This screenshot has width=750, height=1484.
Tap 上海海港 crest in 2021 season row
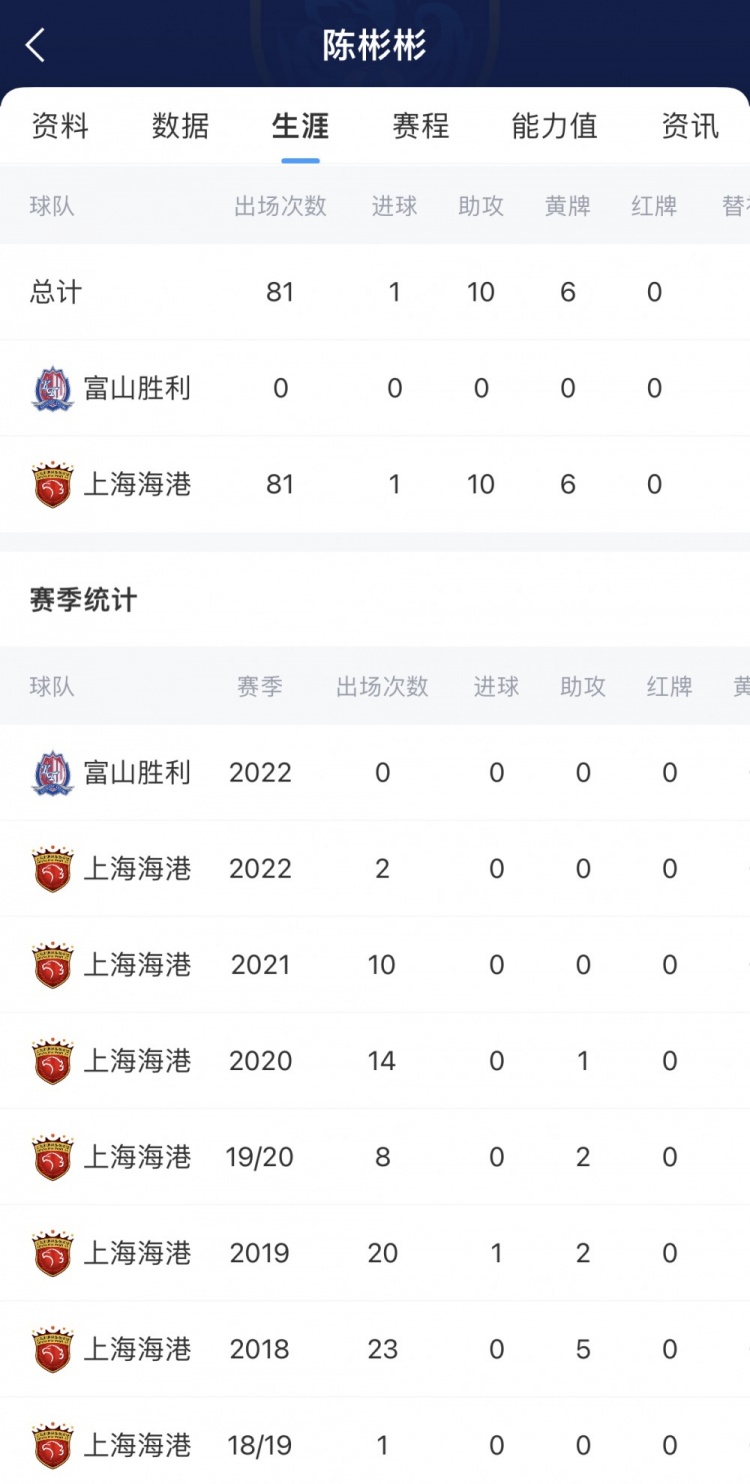tap(52, 965)
